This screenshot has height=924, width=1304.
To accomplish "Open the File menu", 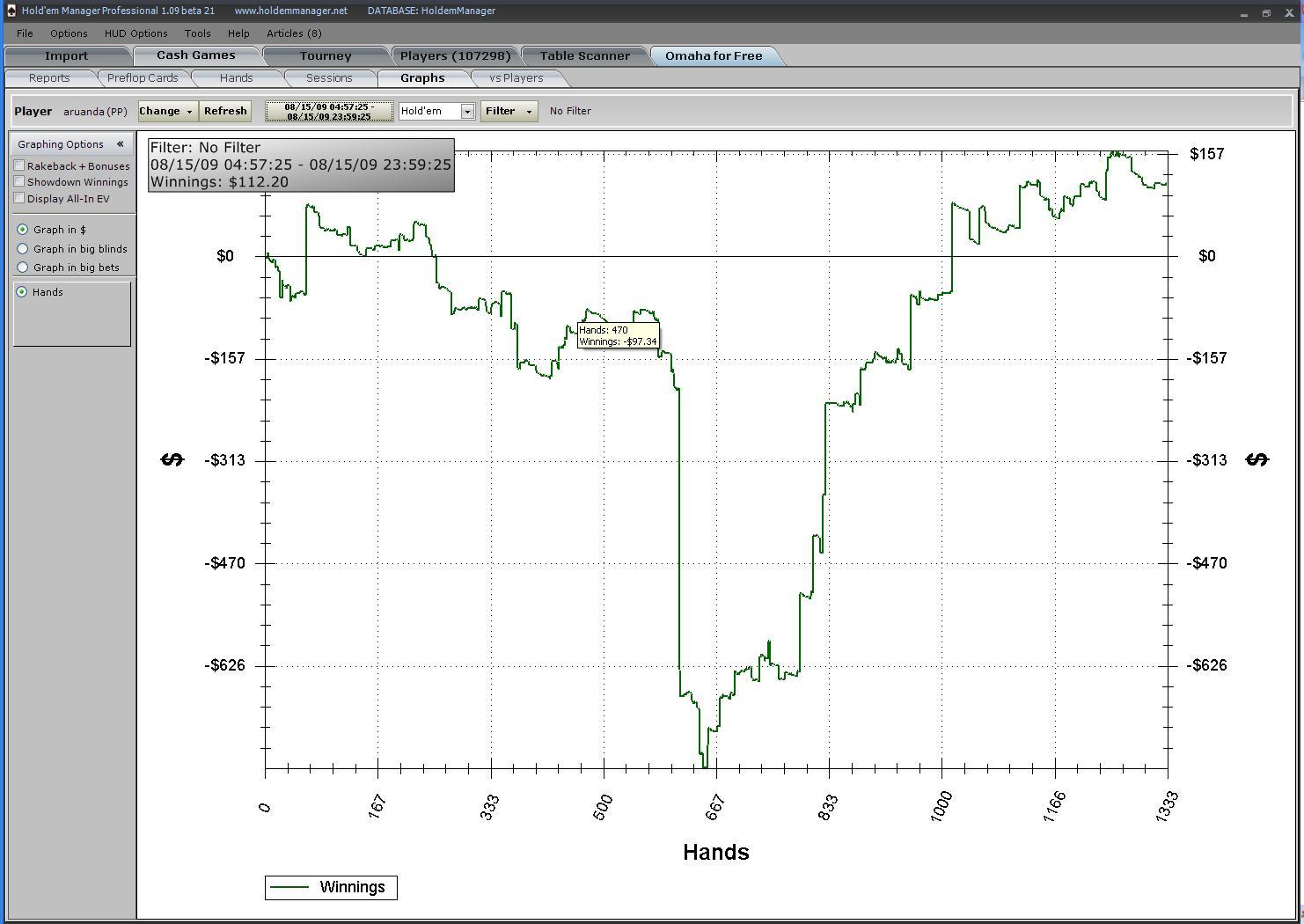I will pos(25,33).
